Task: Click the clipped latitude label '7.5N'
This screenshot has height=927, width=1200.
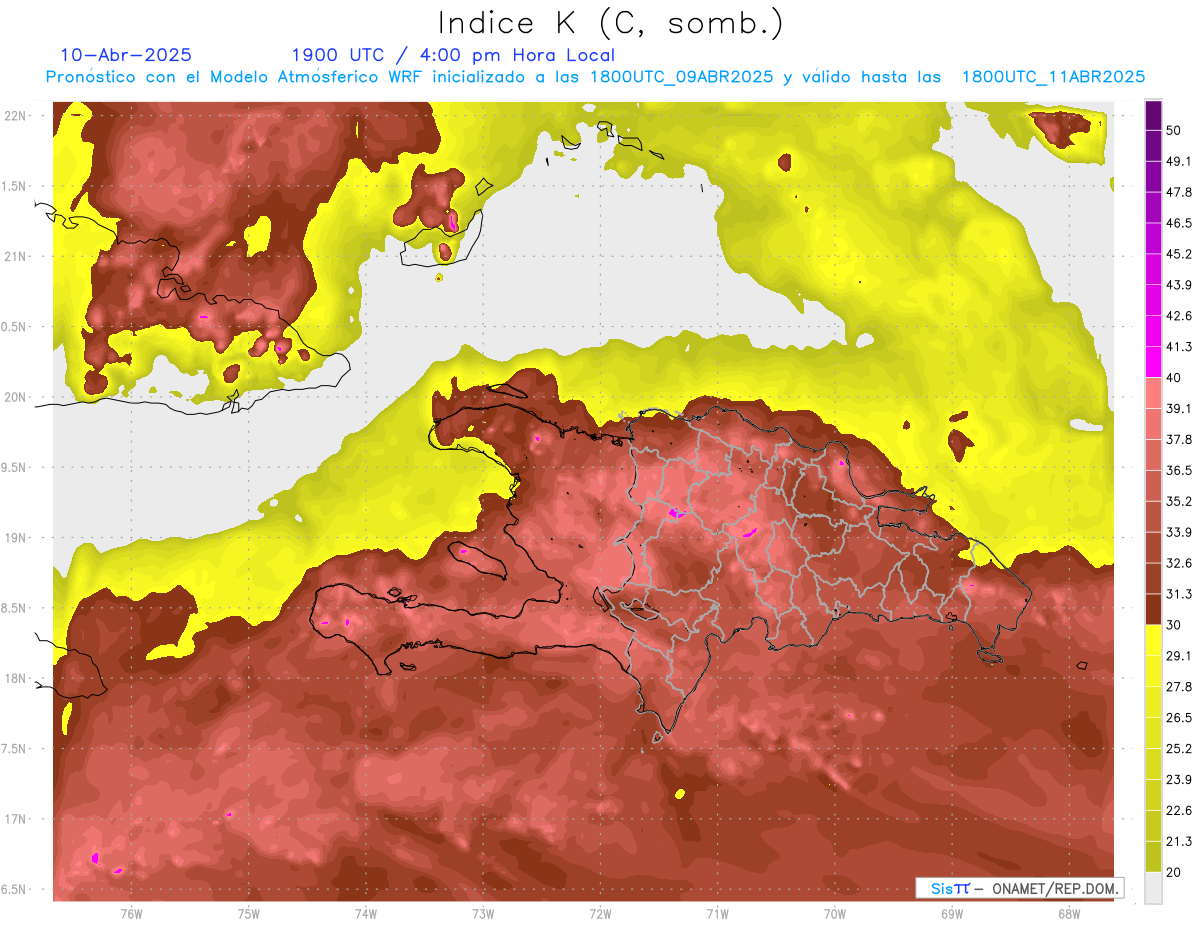Action: tap(13, 750)
